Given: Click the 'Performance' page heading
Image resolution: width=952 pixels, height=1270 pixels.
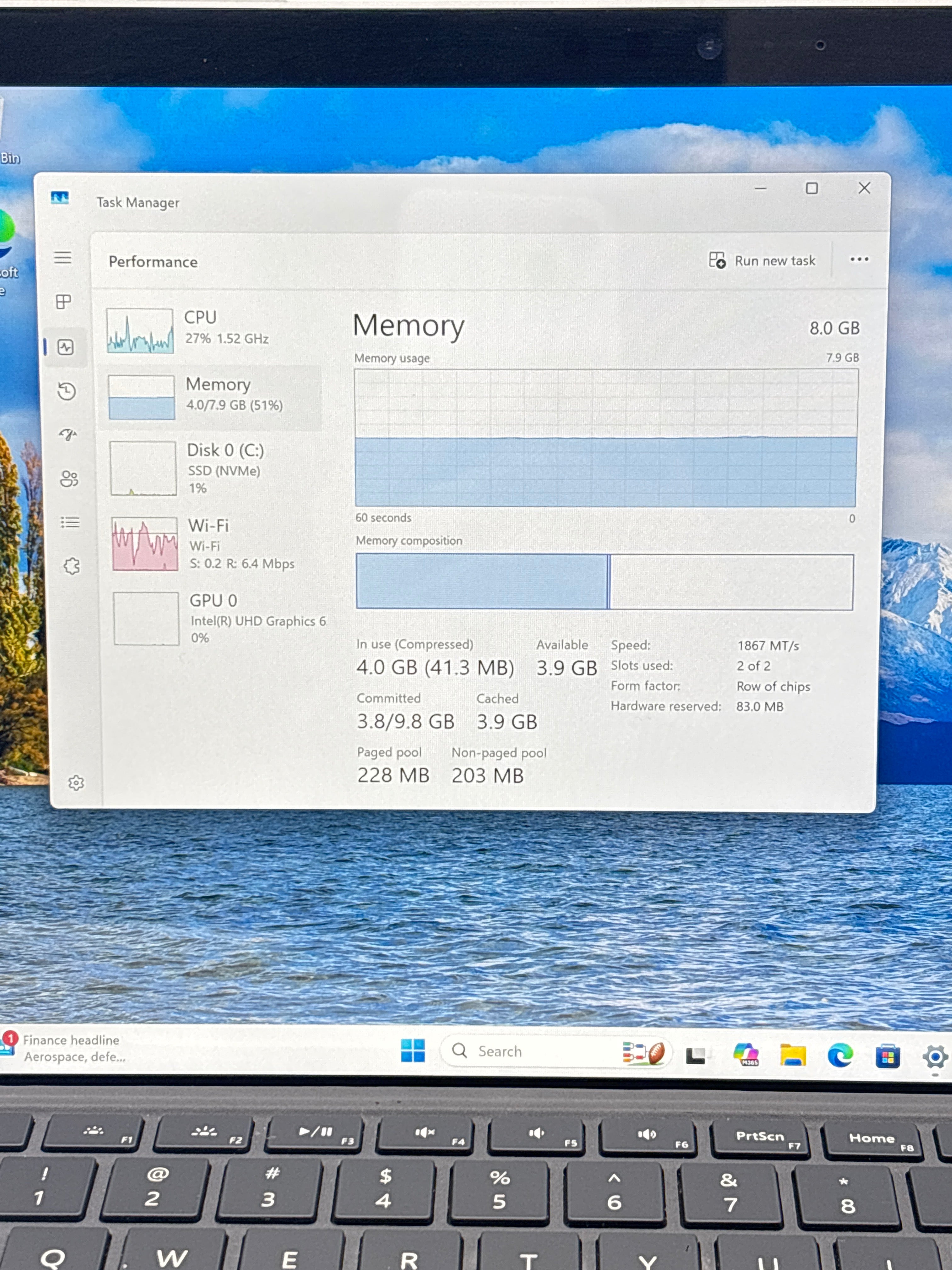Looking at the screenshot, I should point(153,262).
